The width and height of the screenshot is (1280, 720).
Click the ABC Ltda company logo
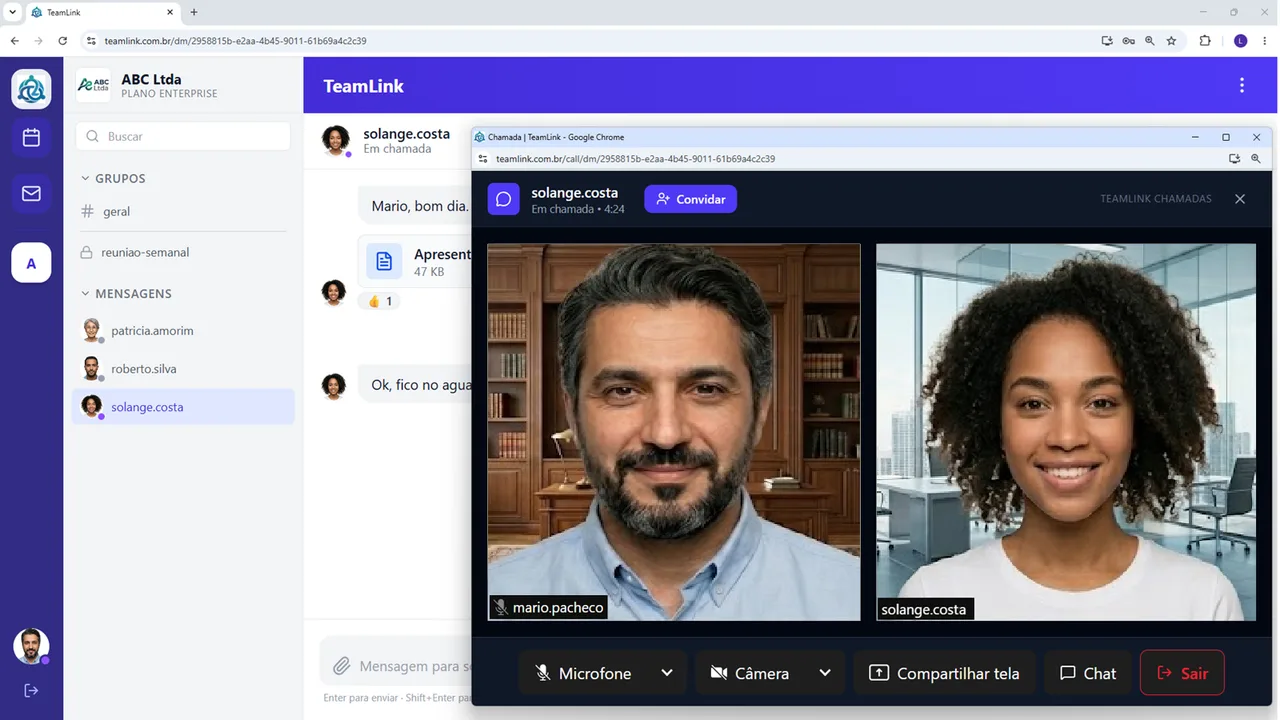(x=94, y=86)
